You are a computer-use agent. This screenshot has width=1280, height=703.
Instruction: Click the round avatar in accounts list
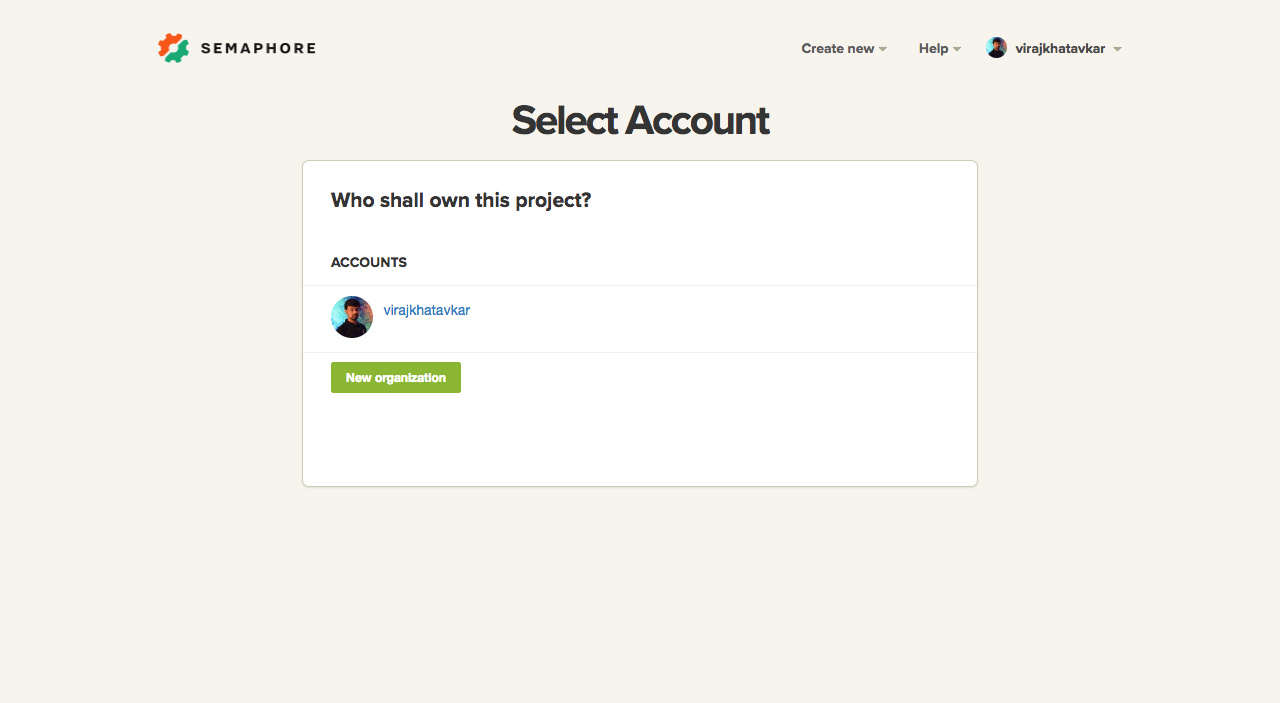tap(352, 317)
